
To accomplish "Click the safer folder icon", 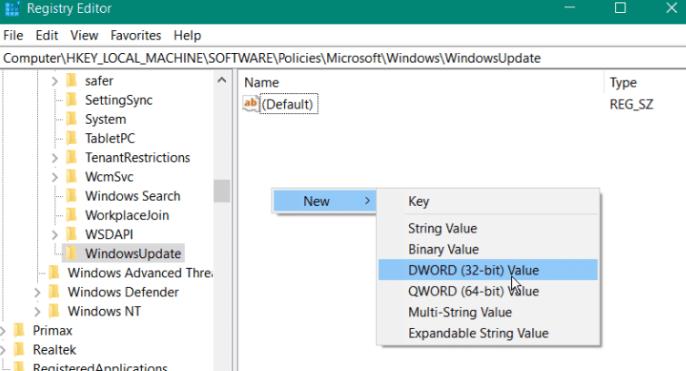I will (x=71, y=80).
